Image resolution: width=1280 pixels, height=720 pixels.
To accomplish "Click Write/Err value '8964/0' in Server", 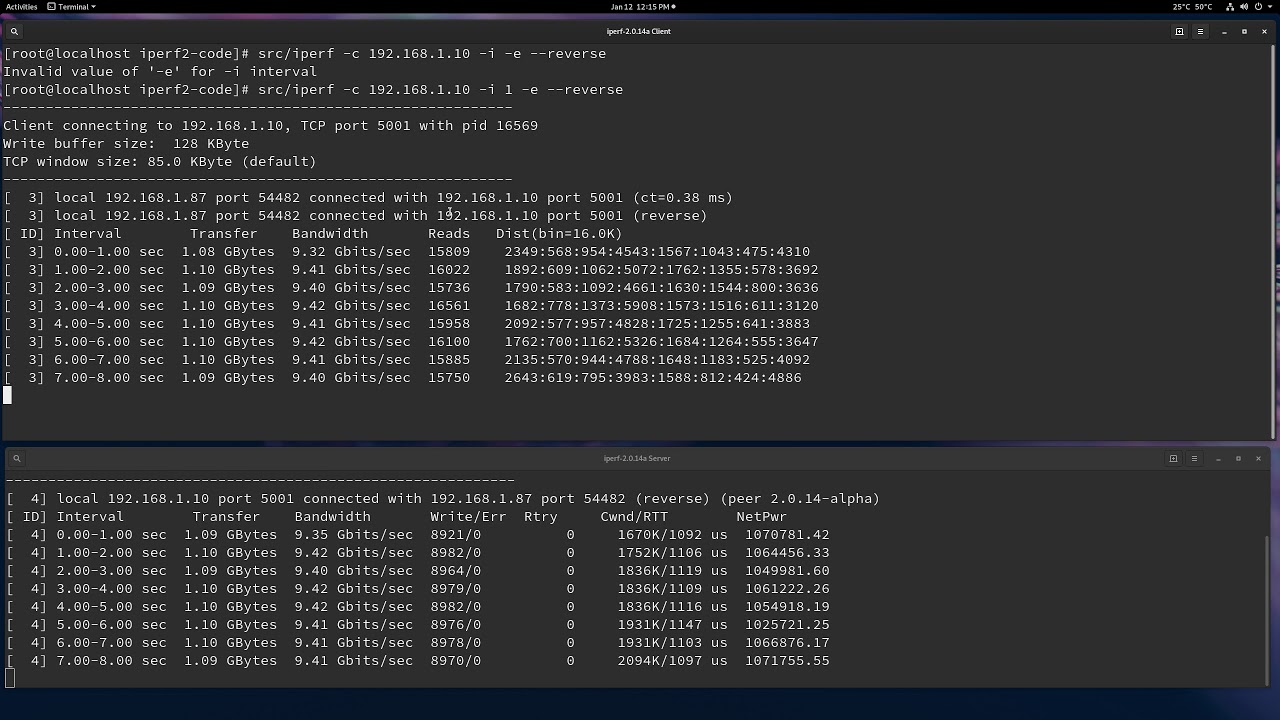I will tap(456, 570).
